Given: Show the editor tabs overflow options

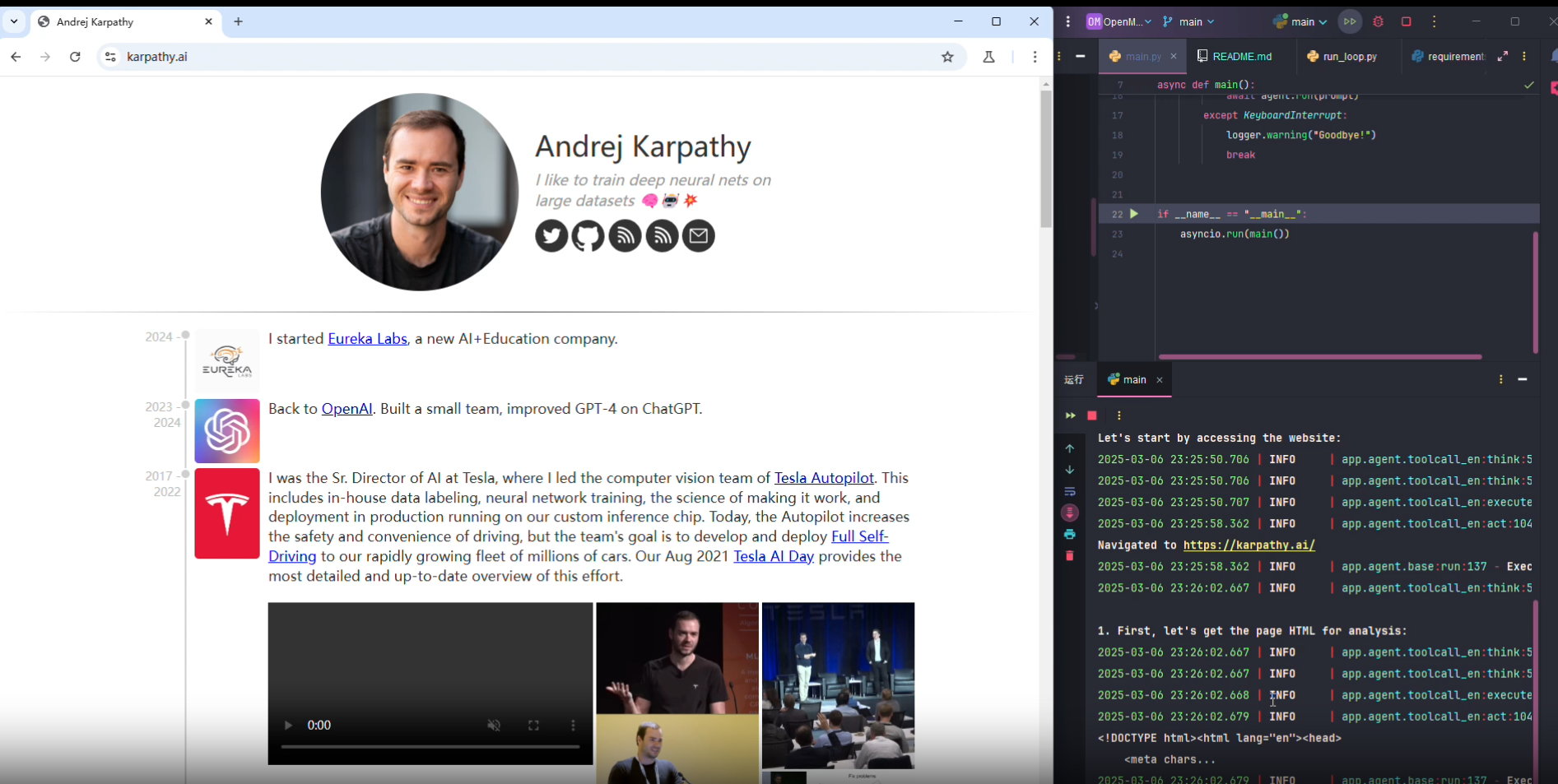Looking at the screenshot, I should click(x=1524, y=56).
